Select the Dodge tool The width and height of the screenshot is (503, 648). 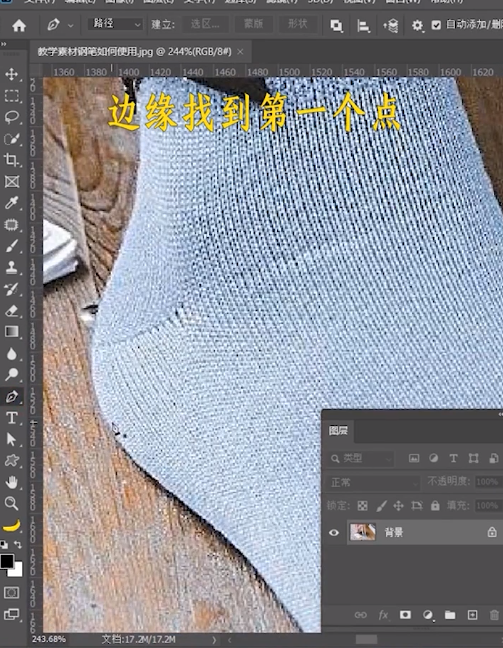coord(12,374)
